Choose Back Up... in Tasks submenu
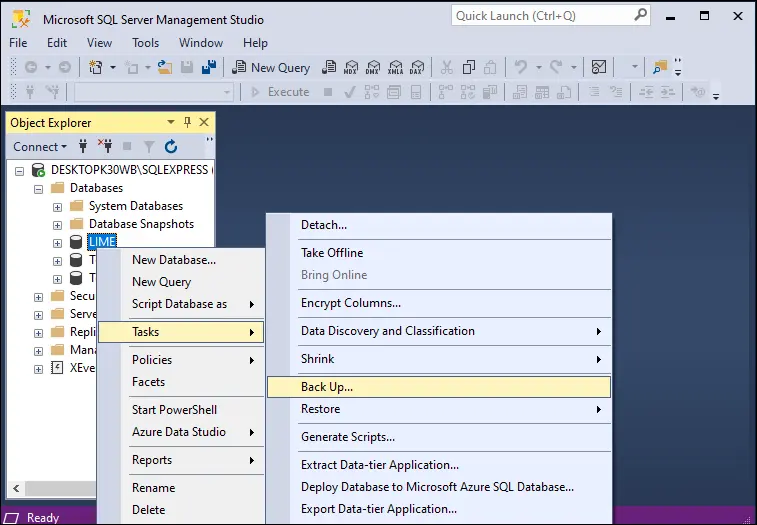Image resolution: width=757 pixels, height=525 pixels. tap(439, 387)
